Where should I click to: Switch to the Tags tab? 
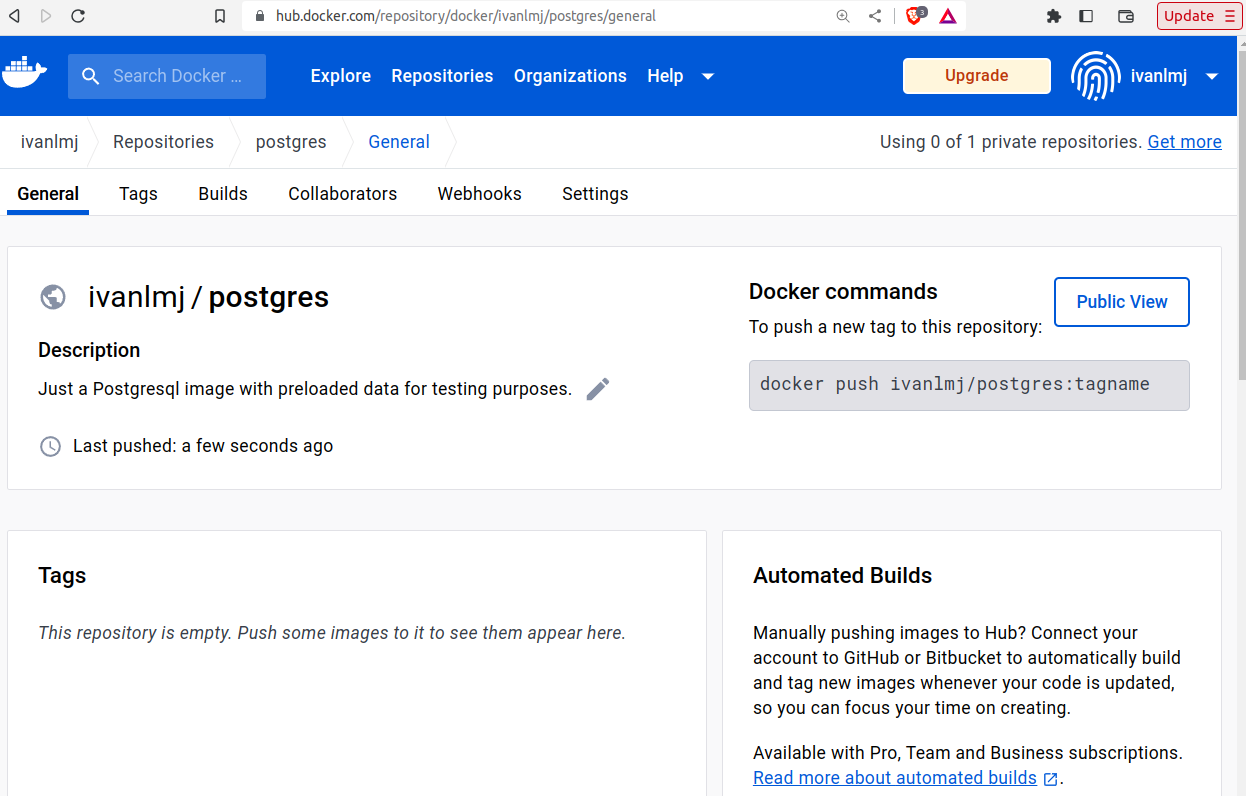(138, 194)
